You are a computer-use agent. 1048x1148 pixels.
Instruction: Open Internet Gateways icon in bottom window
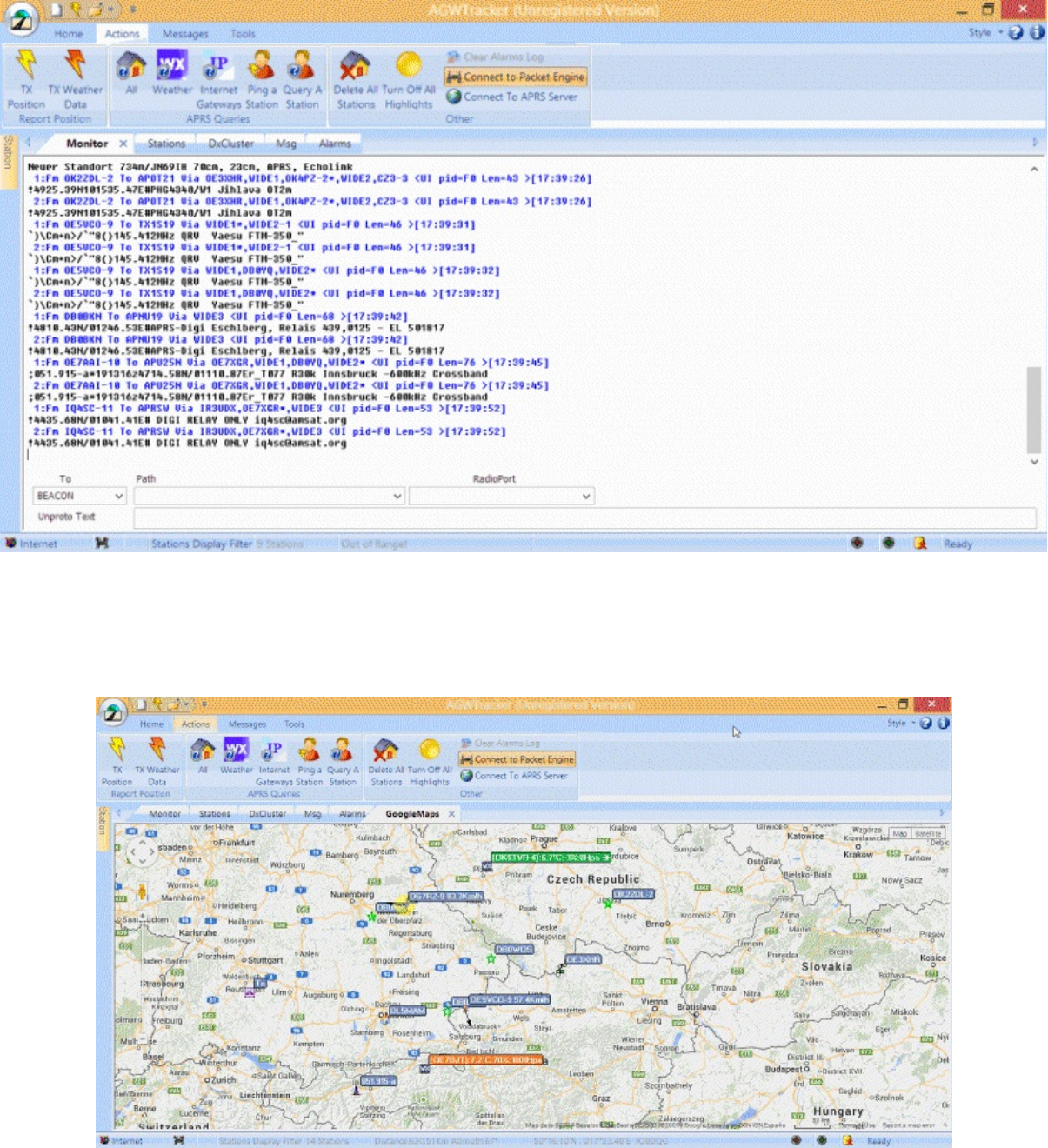pyautogui.click(x=273, y=750)
